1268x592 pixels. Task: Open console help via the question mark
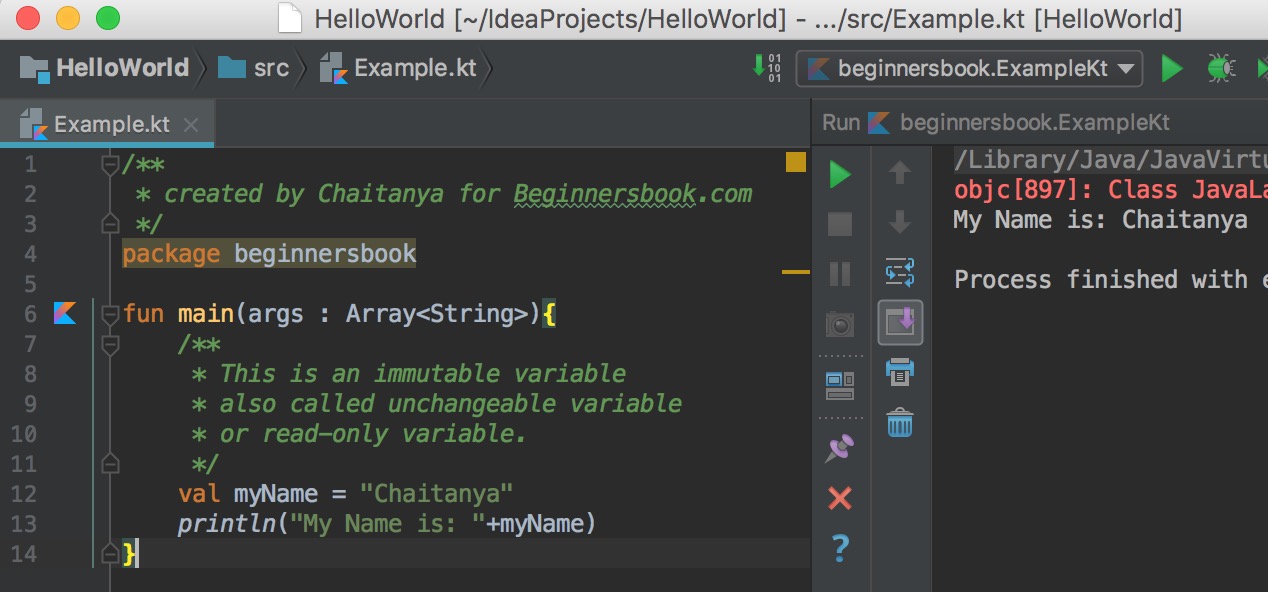(x=840, y=548)
